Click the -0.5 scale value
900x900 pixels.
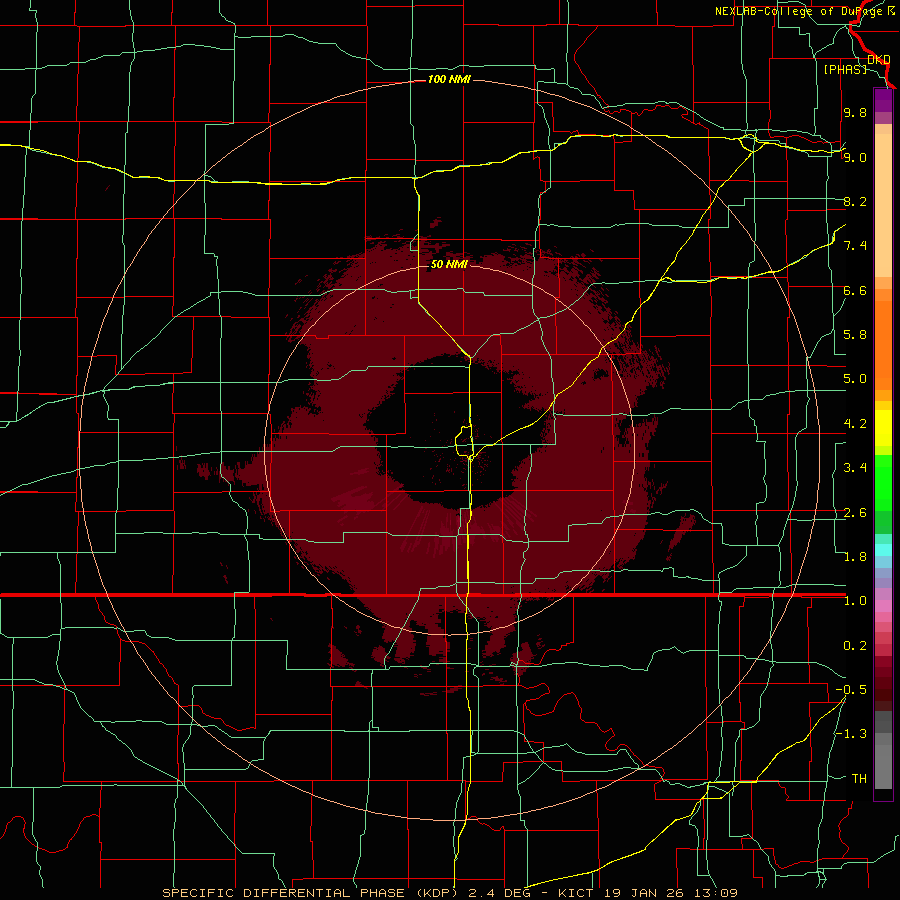[851, 690]
